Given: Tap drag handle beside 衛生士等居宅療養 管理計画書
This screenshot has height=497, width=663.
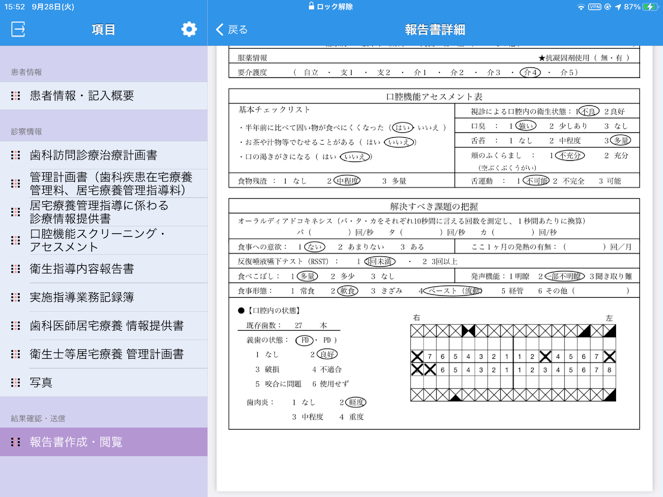Looking at the screenshot, I should 16,354.
